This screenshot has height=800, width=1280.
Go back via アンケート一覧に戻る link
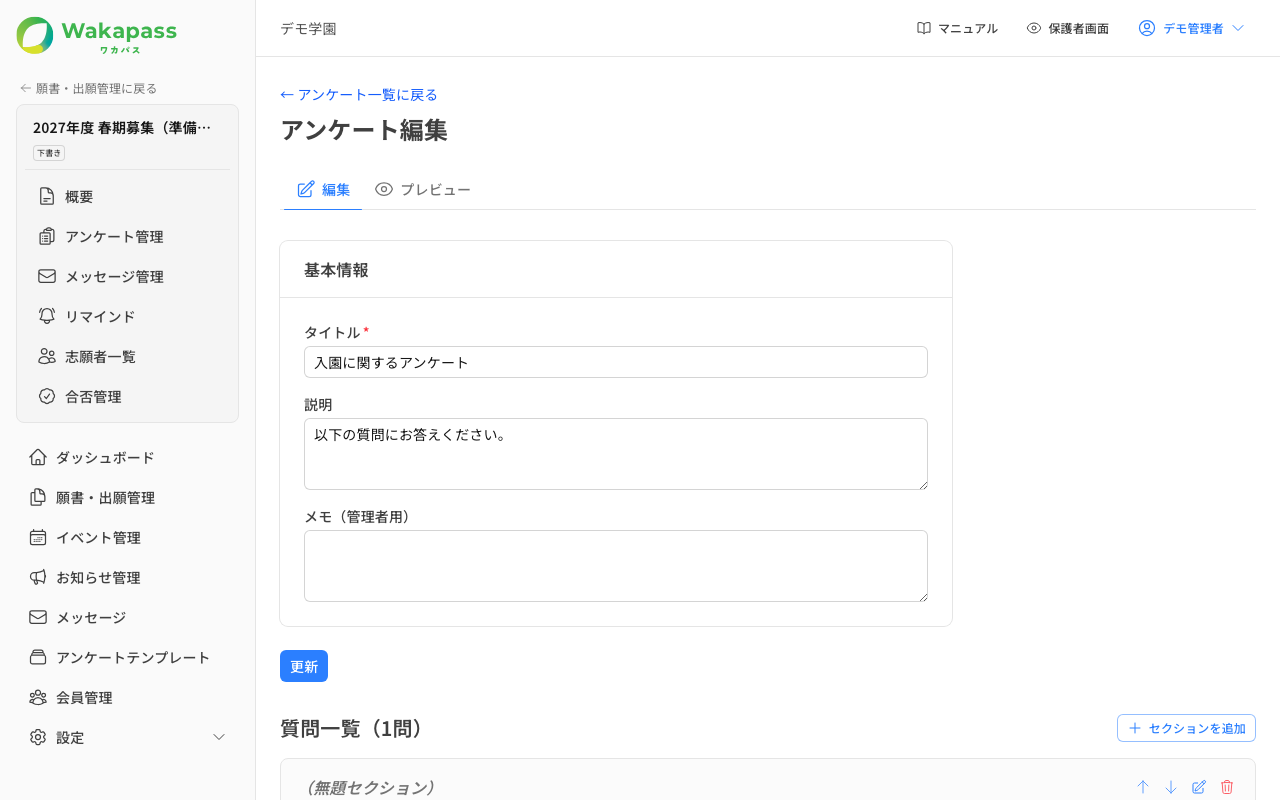(x=359, y=94)
